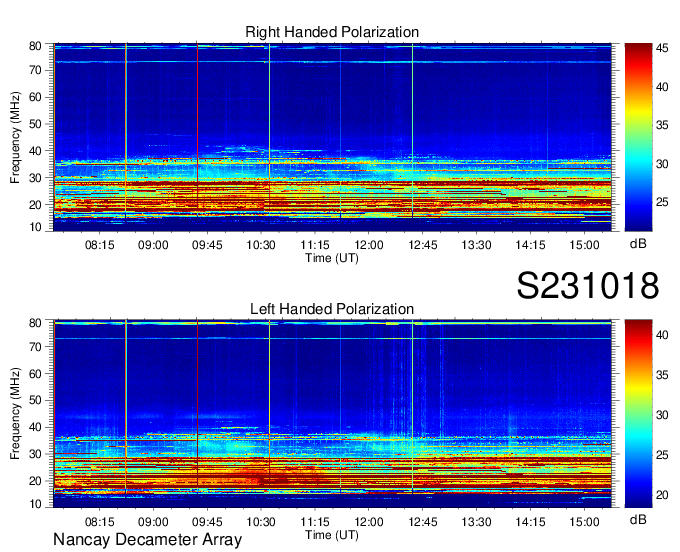Click the 08:15 time tick on the Right Handed plot
The height and width of the screenshot is (552, 680).
pos(100,245)
